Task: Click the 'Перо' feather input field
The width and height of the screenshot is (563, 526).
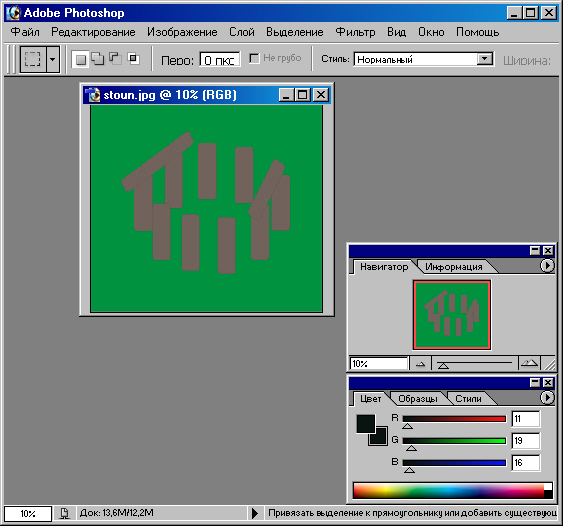Action: tap(219, 60)
